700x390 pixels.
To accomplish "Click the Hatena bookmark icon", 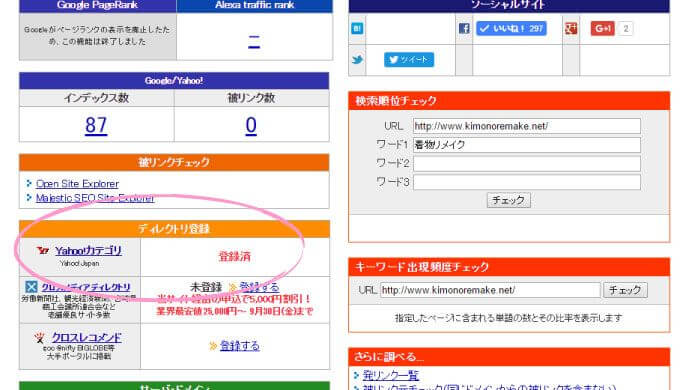I will pyautogui.click(x=357, y=29).
